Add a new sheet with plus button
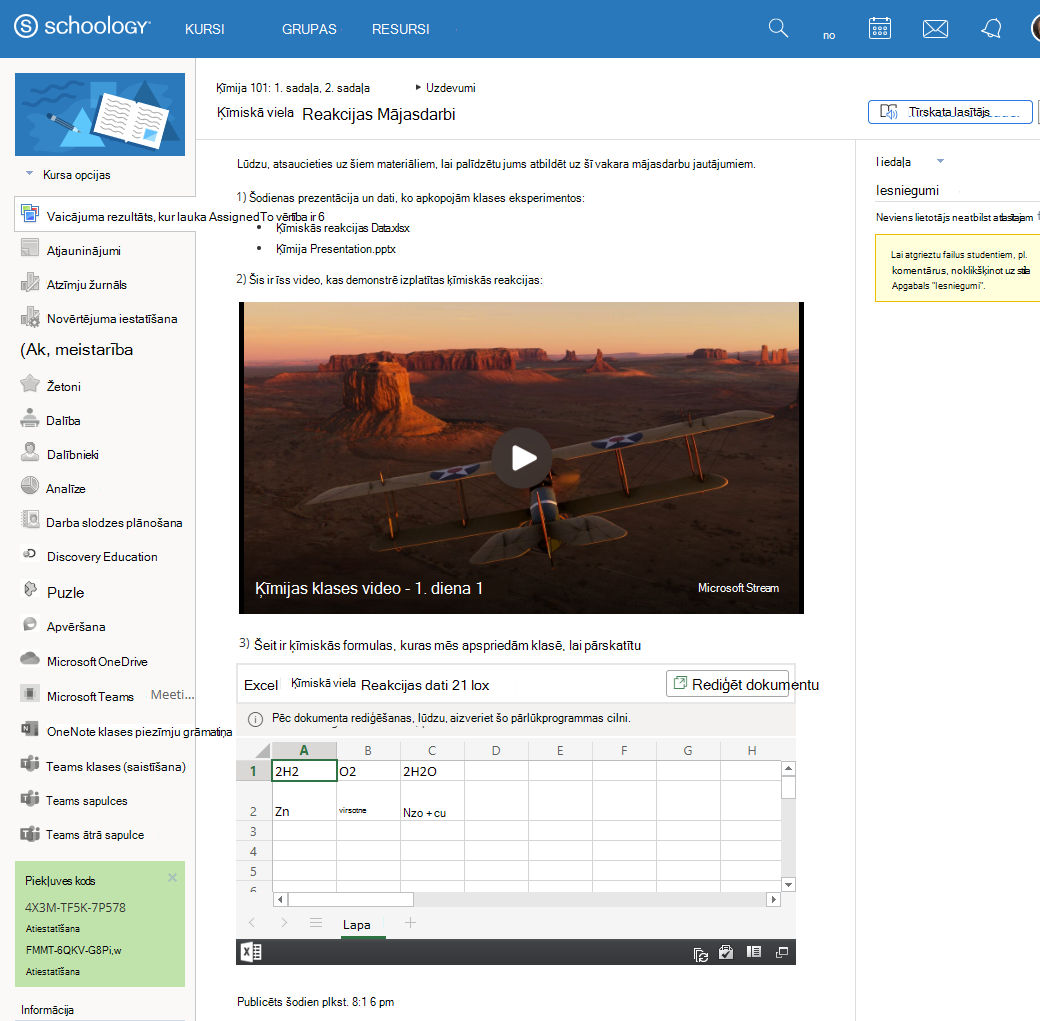The image size is (1040, 1021). pyautogui.click(x=411, y=923)
